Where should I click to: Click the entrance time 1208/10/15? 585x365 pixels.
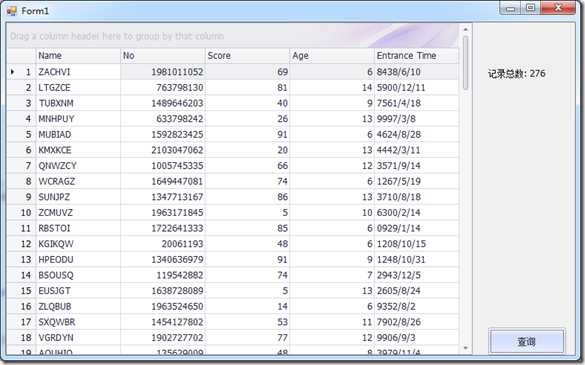click(417, 244)
